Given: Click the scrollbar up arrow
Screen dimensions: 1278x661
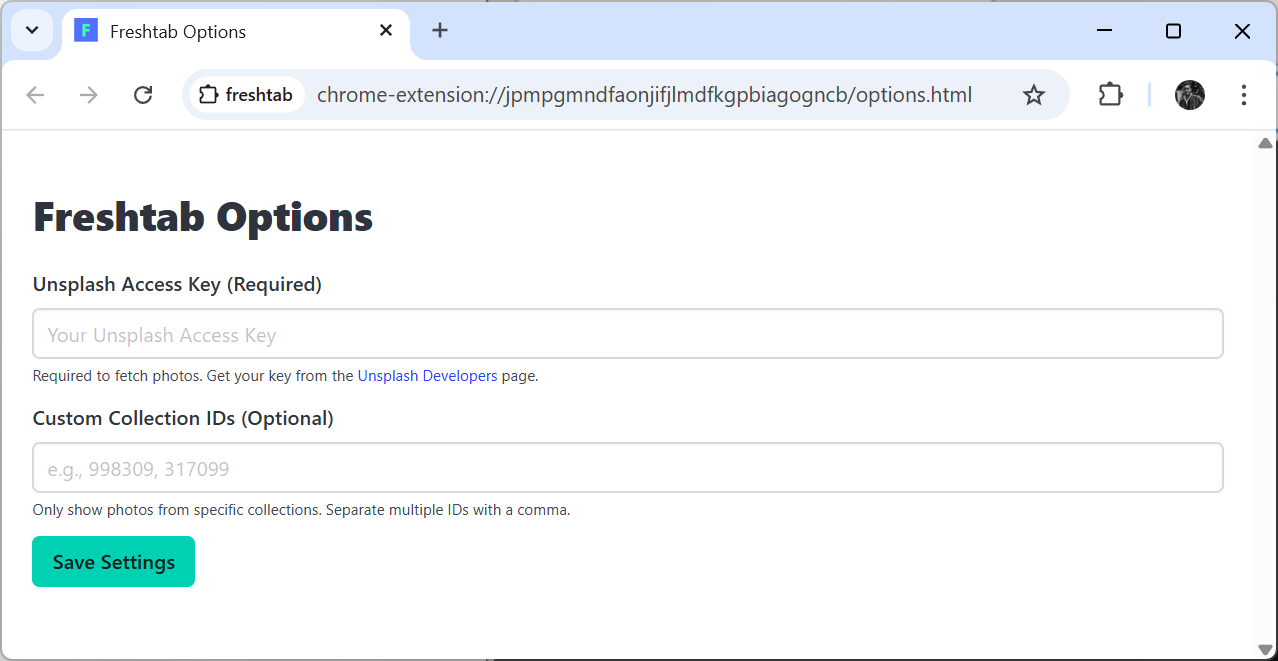Looking at the screenshot, I should pos(1266,141).
